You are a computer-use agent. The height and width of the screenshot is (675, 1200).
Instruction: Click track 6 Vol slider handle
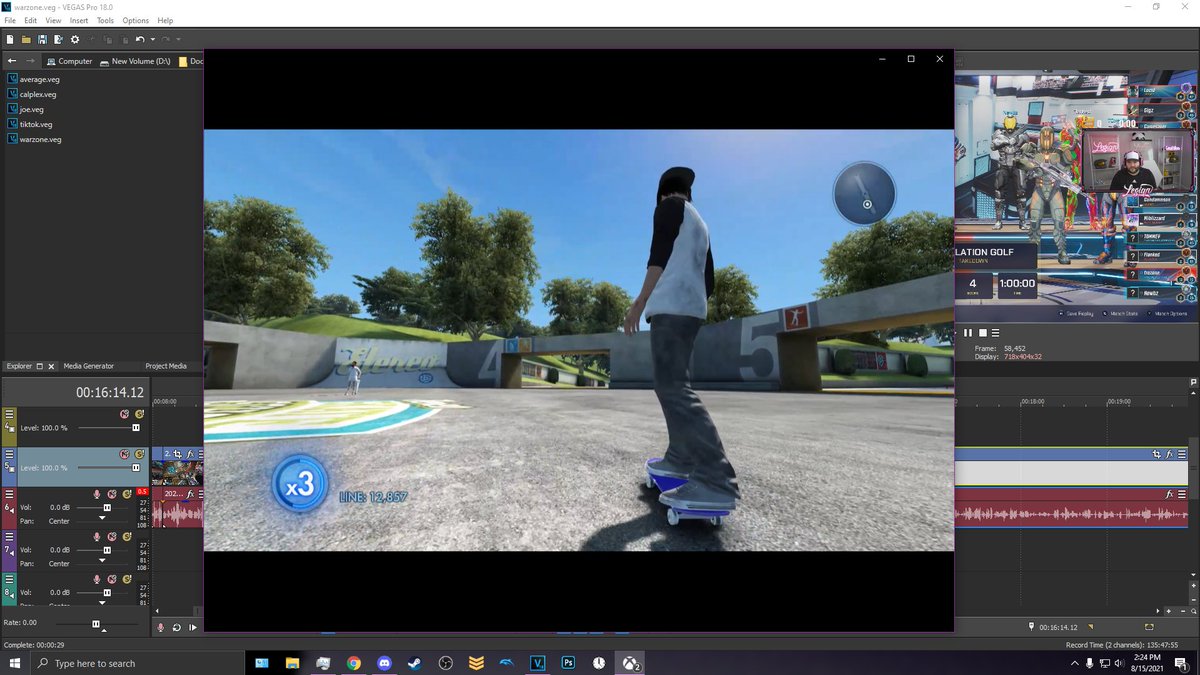point(107,508)
